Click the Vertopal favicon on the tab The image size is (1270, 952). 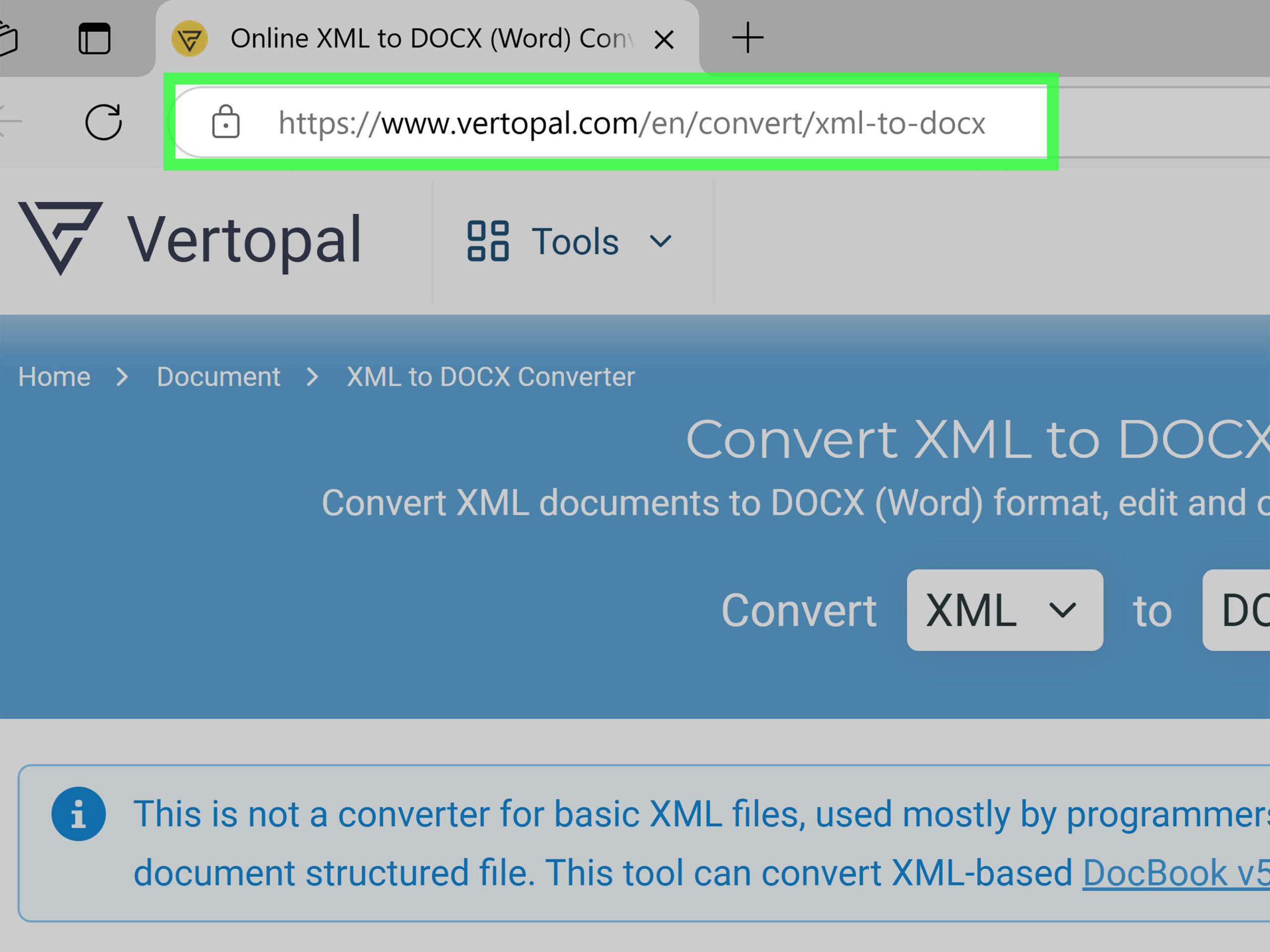click(190, 39)
